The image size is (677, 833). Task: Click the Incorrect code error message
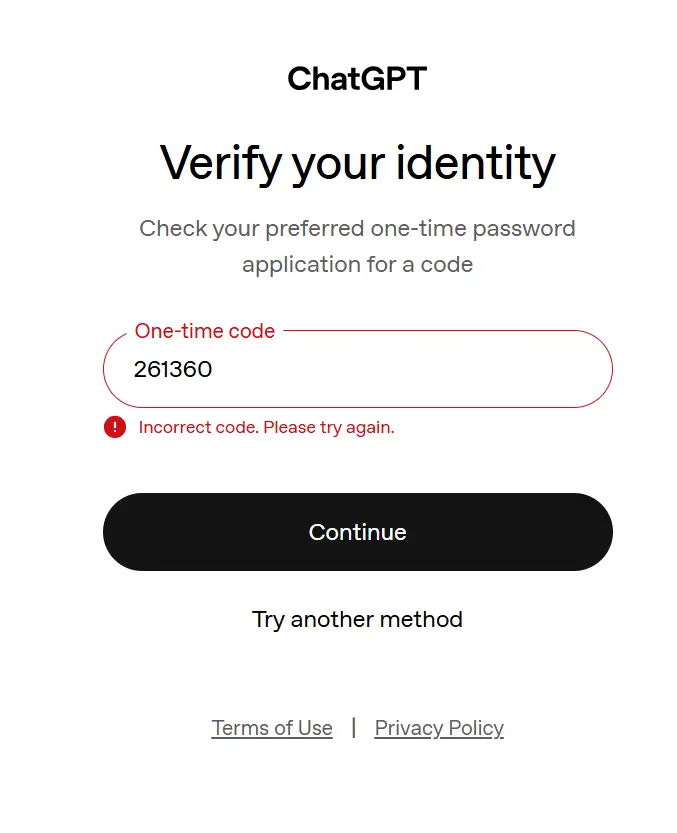coord(266,427)
